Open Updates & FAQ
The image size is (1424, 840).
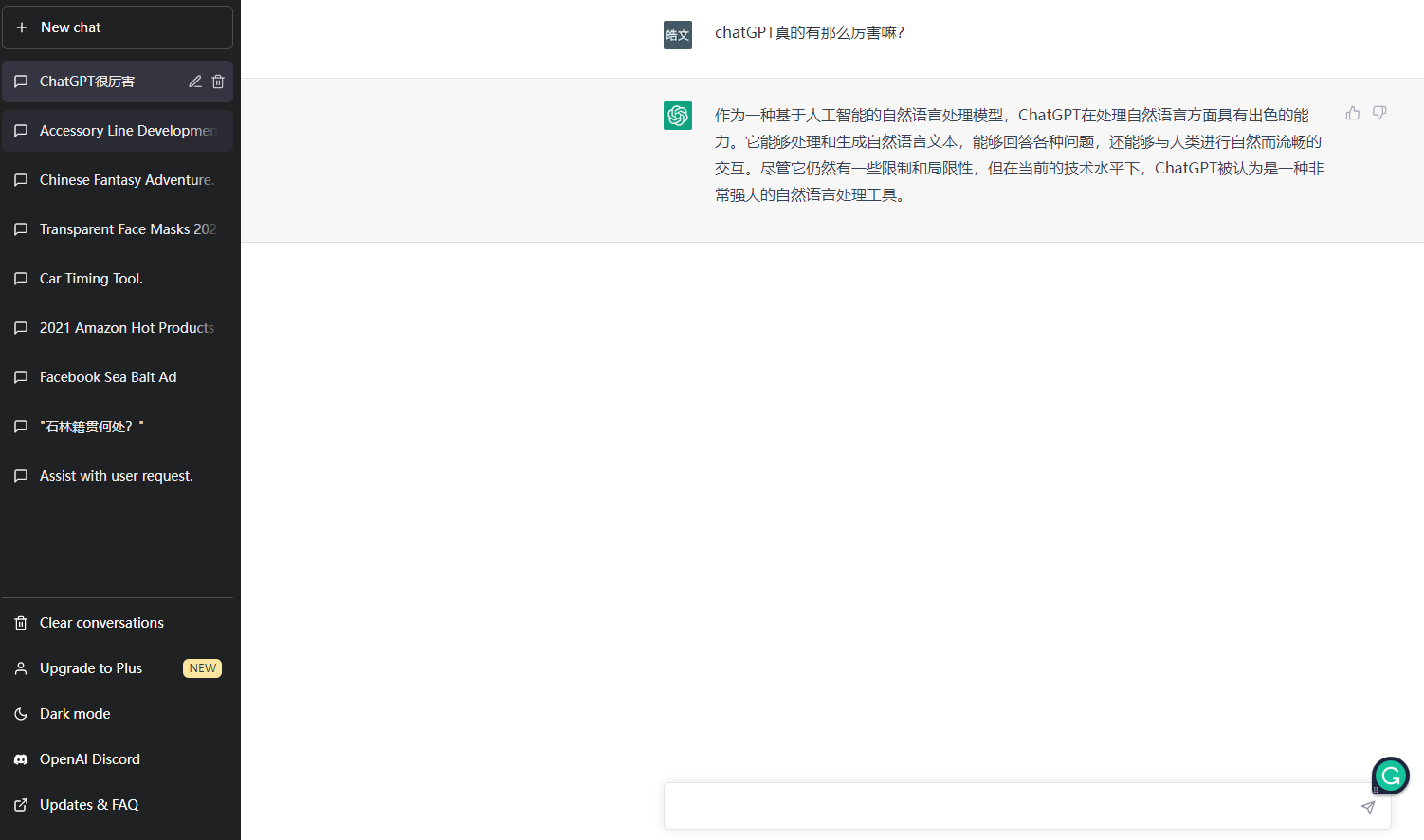click(x=118, y=805)
